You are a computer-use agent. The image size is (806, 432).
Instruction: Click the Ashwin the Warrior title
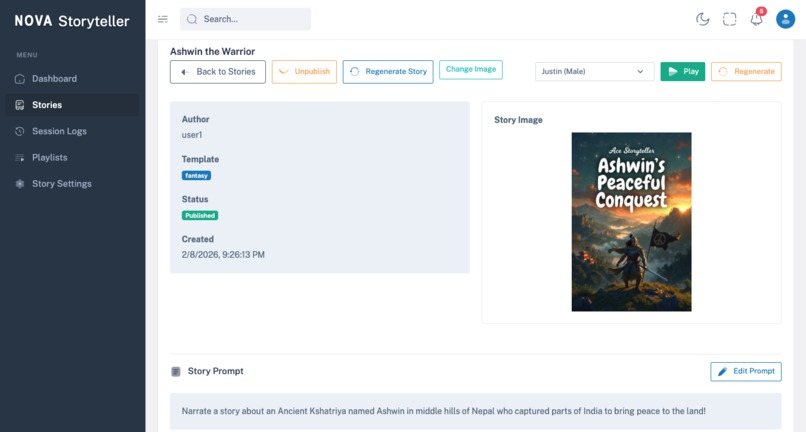[x=212, y=51]
